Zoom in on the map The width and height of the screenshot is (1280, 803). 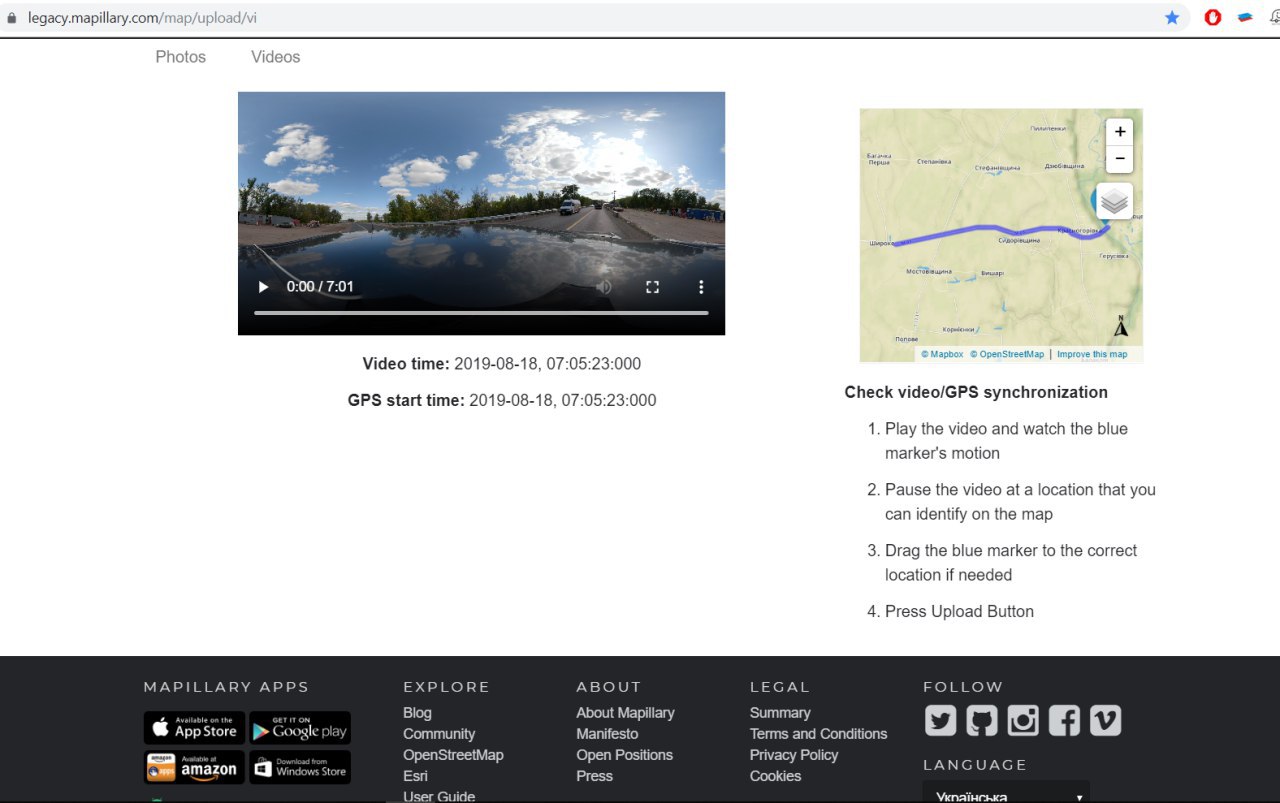1119,131
